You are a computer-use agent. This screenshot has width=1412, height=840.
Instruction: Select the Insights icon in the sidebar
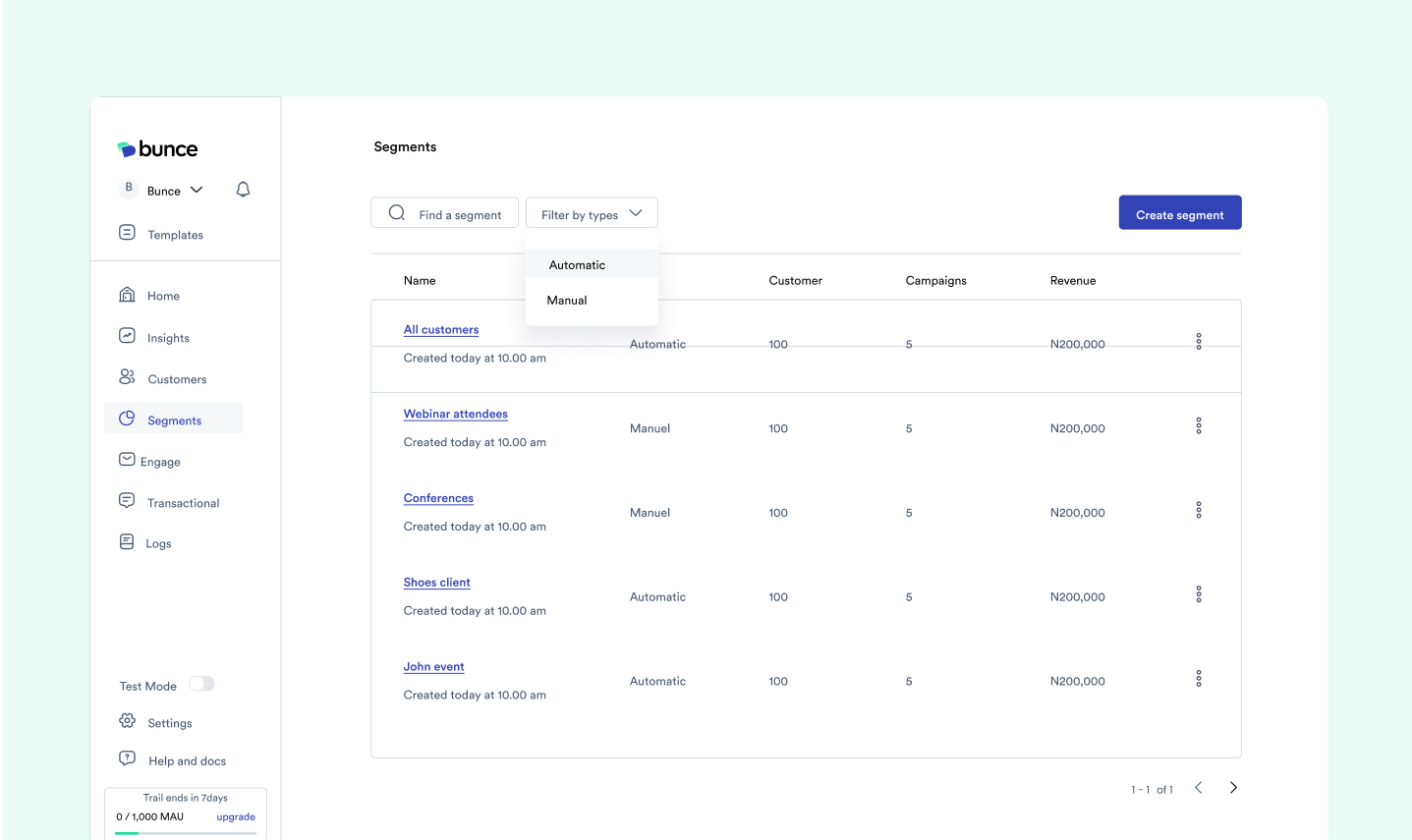(x=127, y=336)
